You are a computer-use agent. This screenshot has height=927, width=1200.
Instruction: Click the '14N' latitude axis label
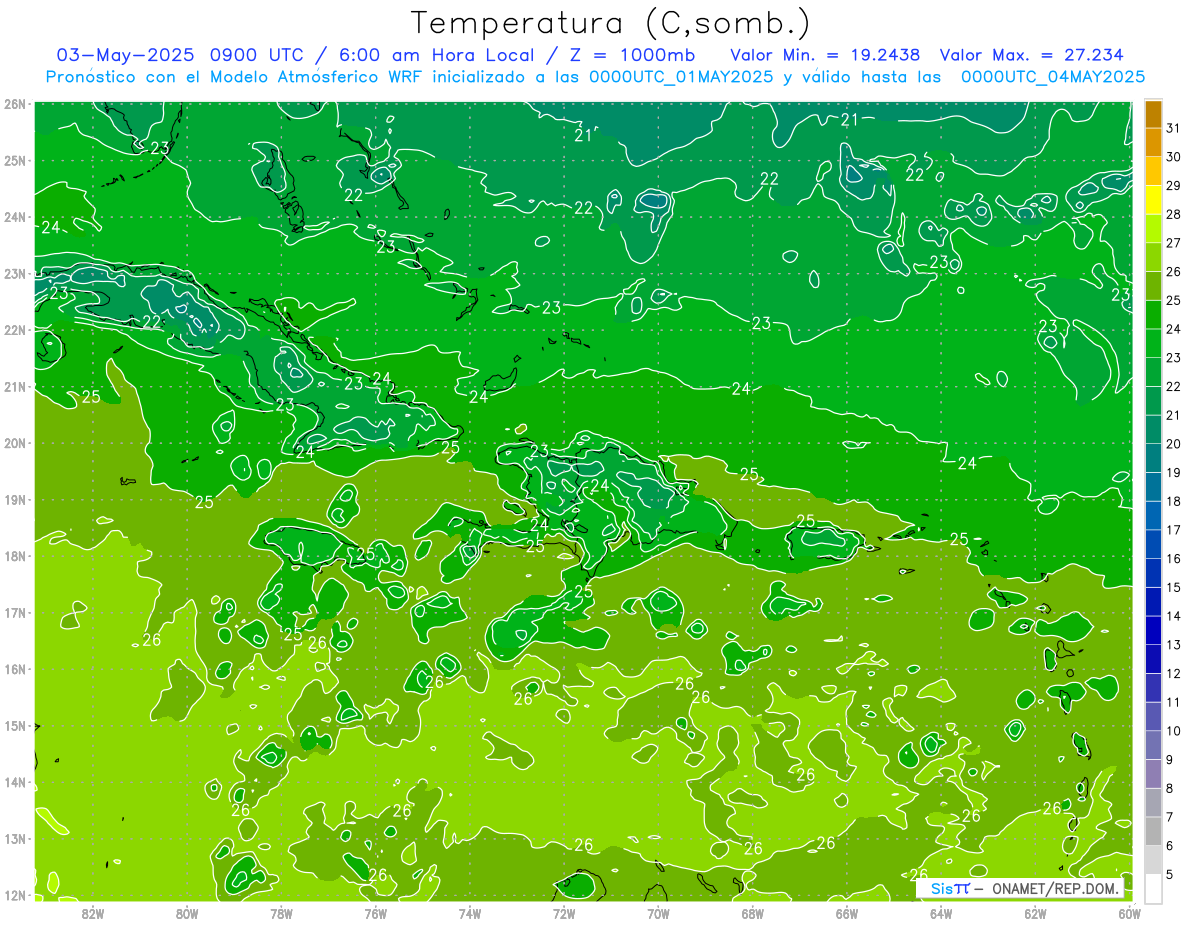[x=15, y=782]
